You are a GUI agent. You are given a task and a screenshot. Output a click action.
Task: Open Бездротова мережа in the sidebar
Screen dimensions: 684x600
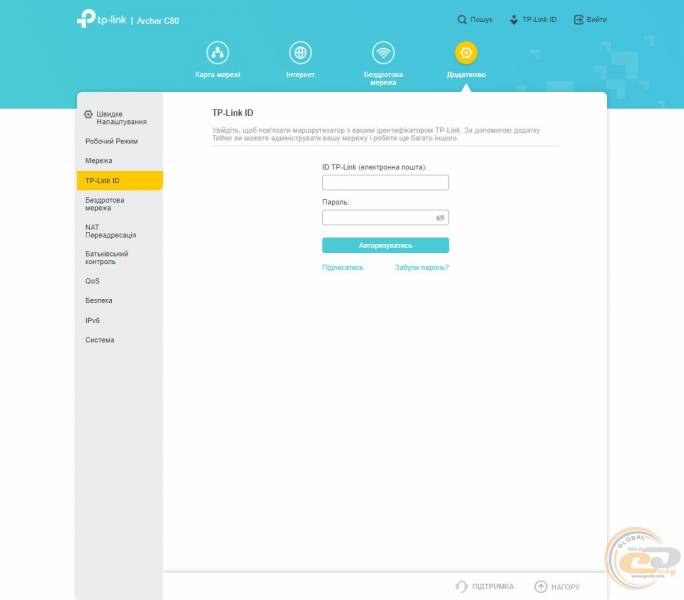coord(105,204)
